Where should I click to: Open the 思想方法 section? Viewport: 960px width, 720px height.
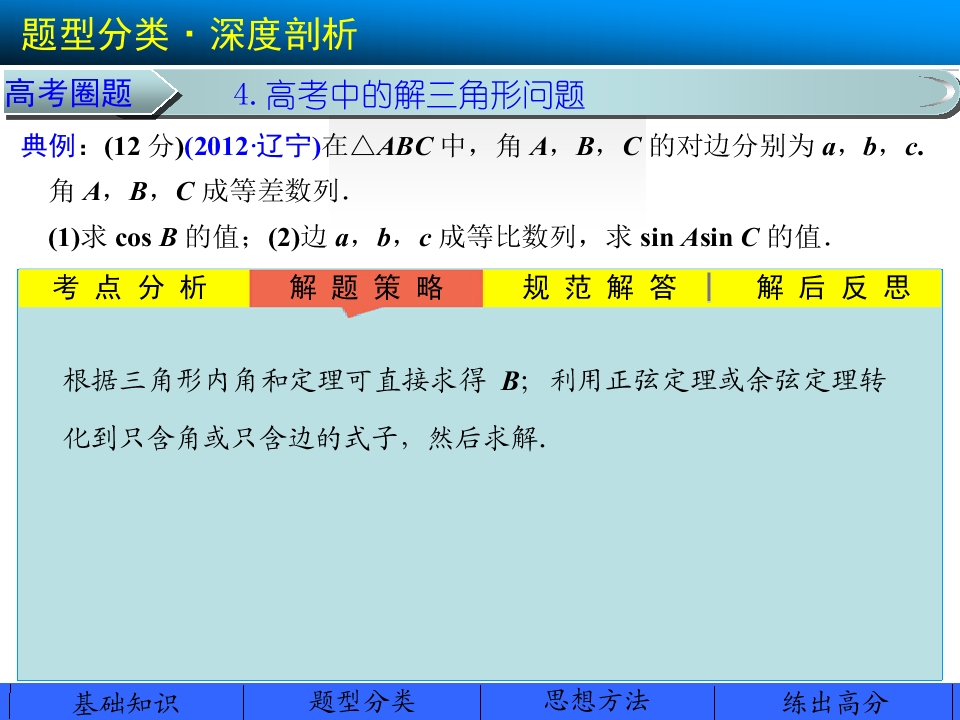coord(597,702)
